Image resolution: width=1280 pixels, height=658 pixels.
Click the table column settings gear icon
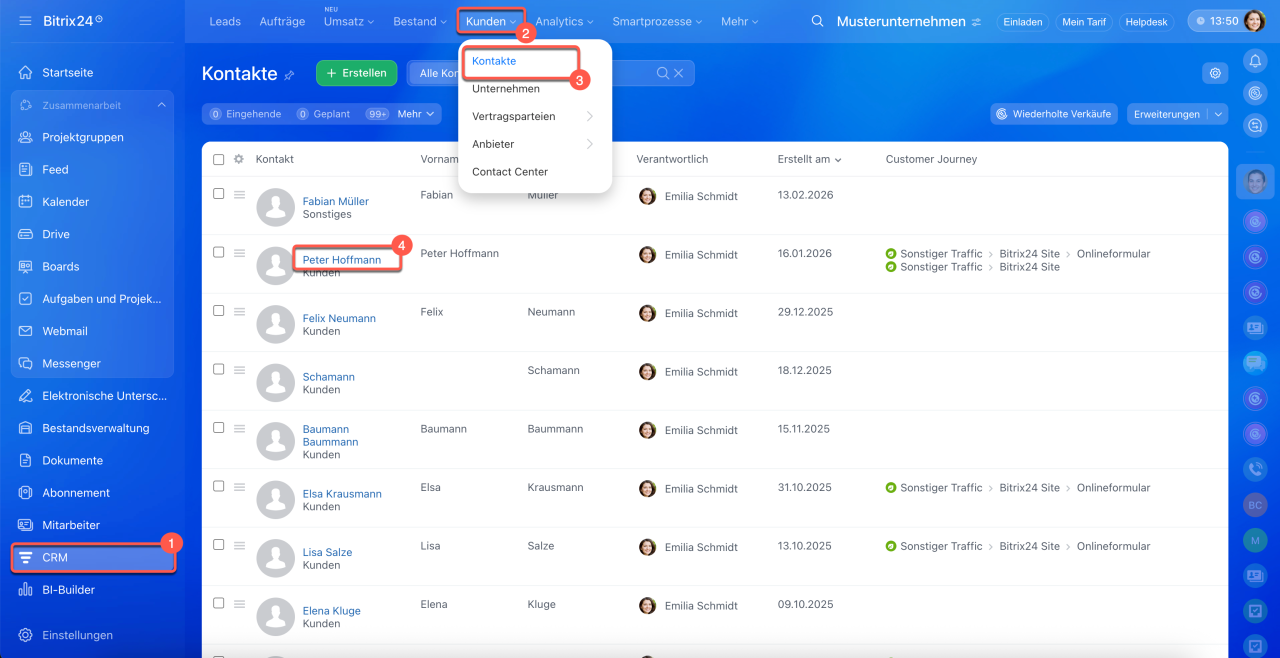[239, 159]
